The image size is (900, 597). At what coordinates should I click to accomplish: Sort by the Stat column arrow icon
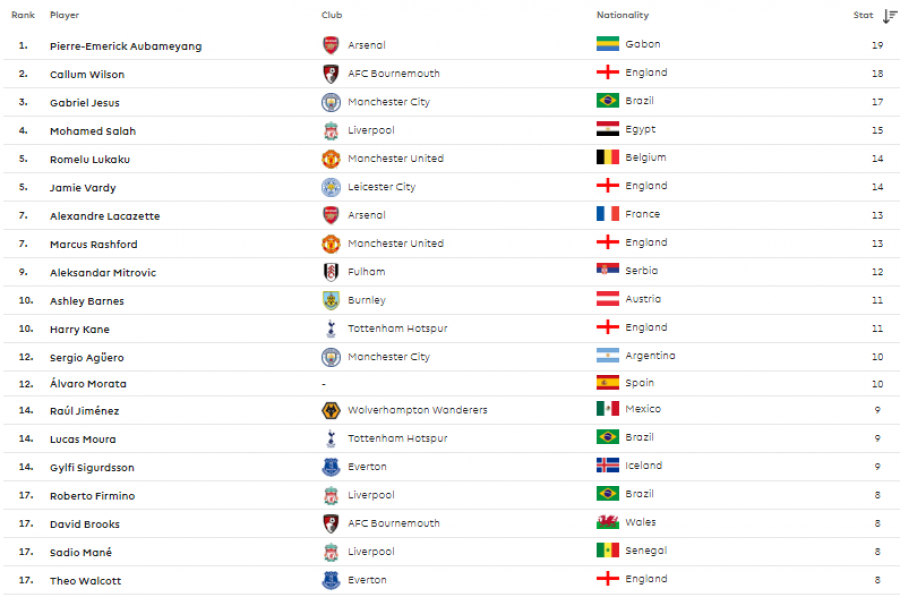coord(890,16)
